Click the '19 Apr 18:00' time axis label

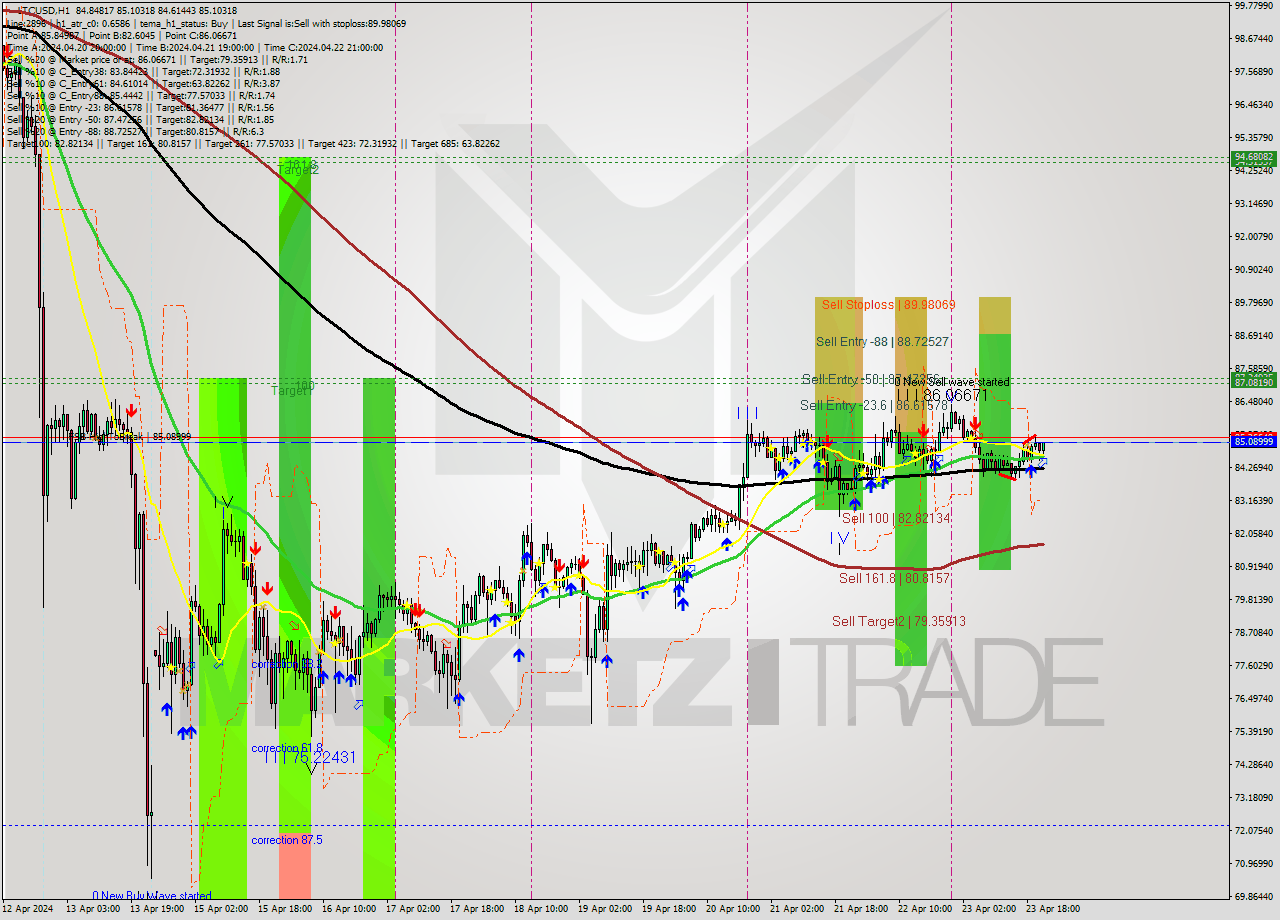pyautogui.click(x=670, y=910)
